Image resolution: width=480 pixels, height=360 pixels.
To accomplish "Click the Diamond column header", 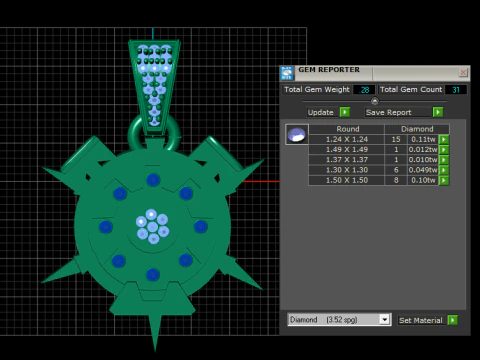I will pyautogui.click(x=417, y=129).
